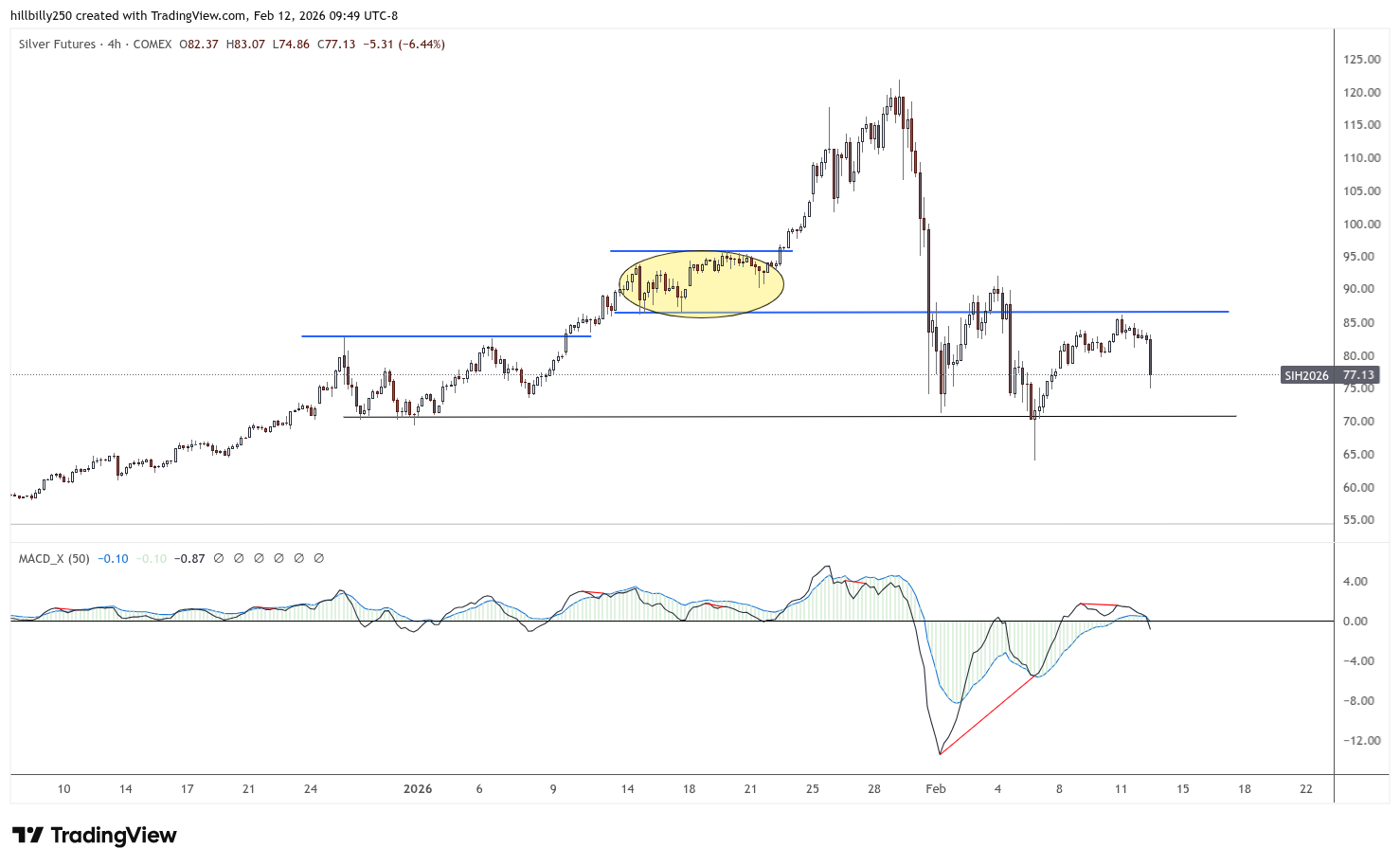Click the COMEX exchange label

[153, 45]
